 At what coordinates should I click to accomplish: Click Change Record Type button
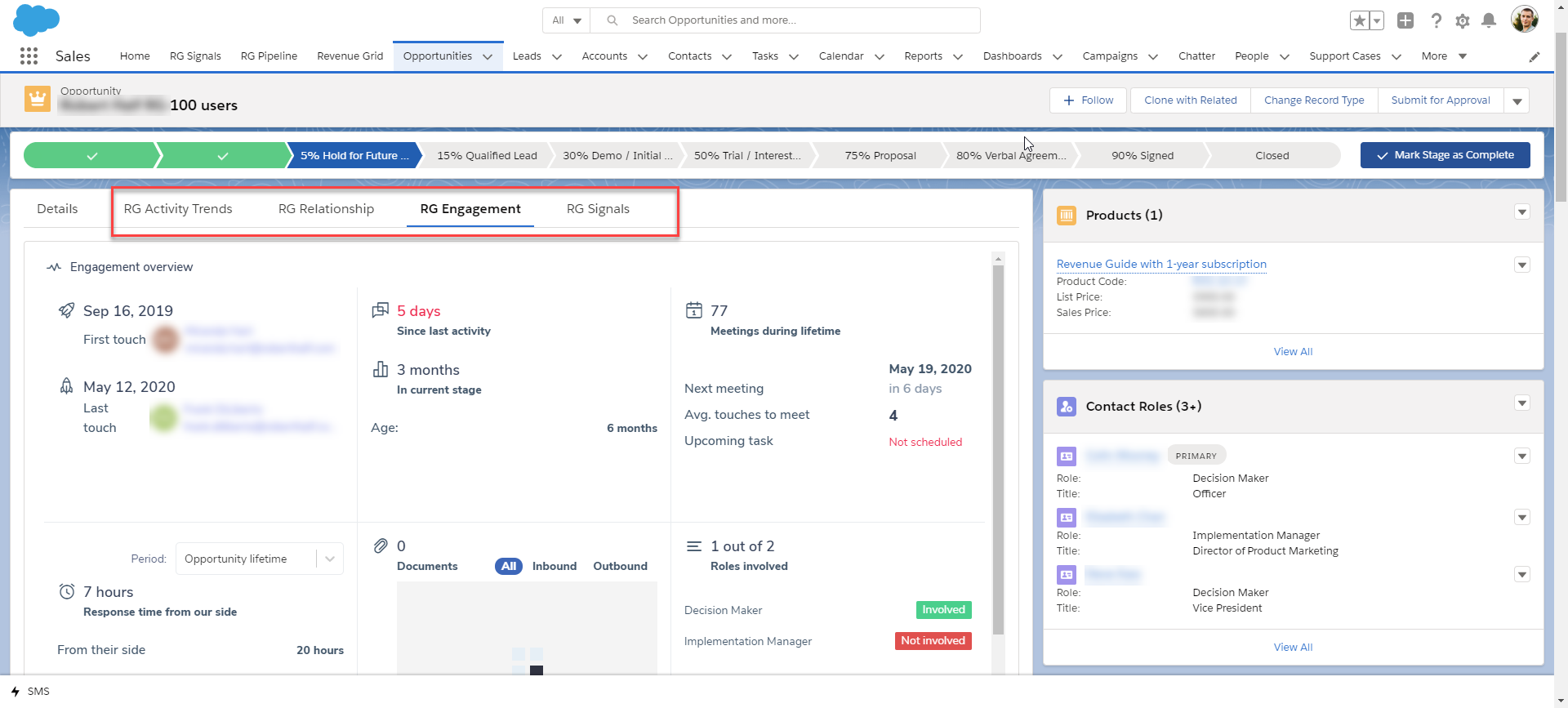pos(1314,100)
